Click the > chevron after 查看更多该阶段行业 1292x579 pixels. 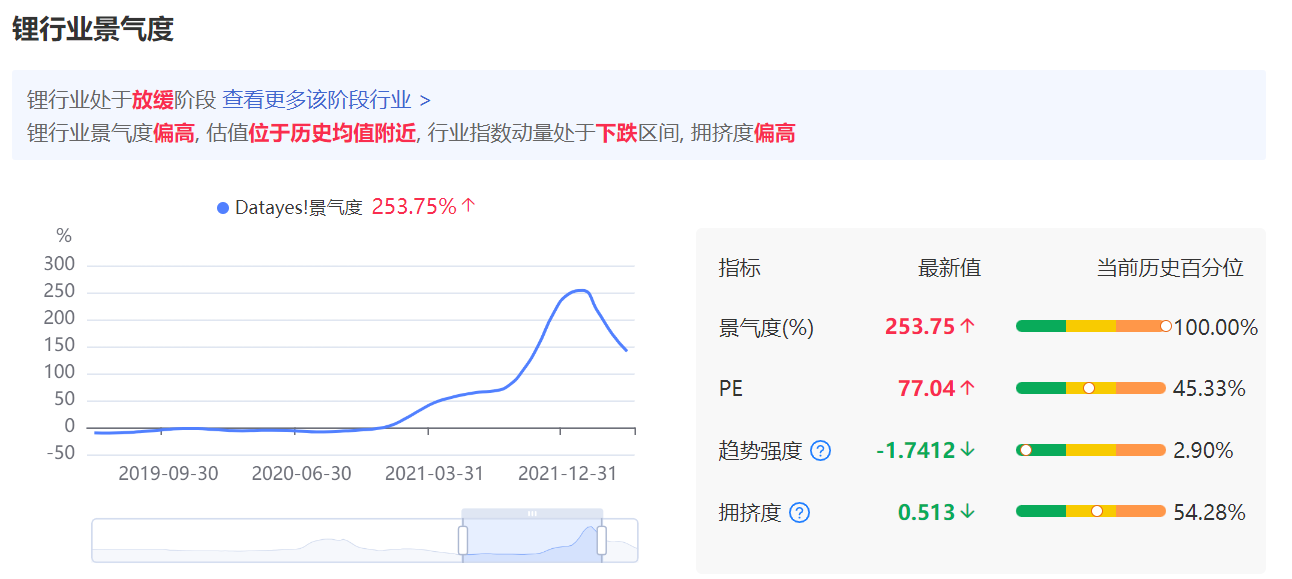pyautogui.click(x=425, y=100)
